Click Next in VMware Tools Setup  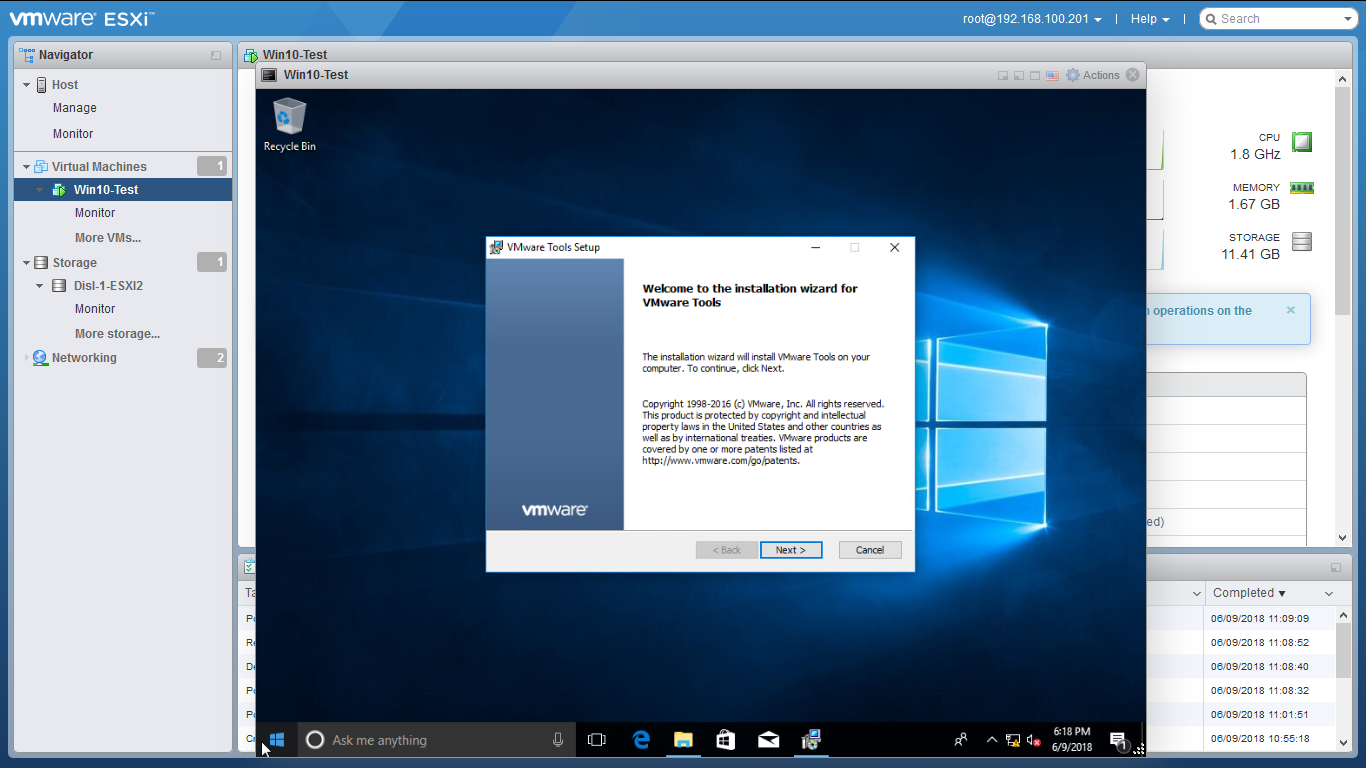tap(790, 550)
